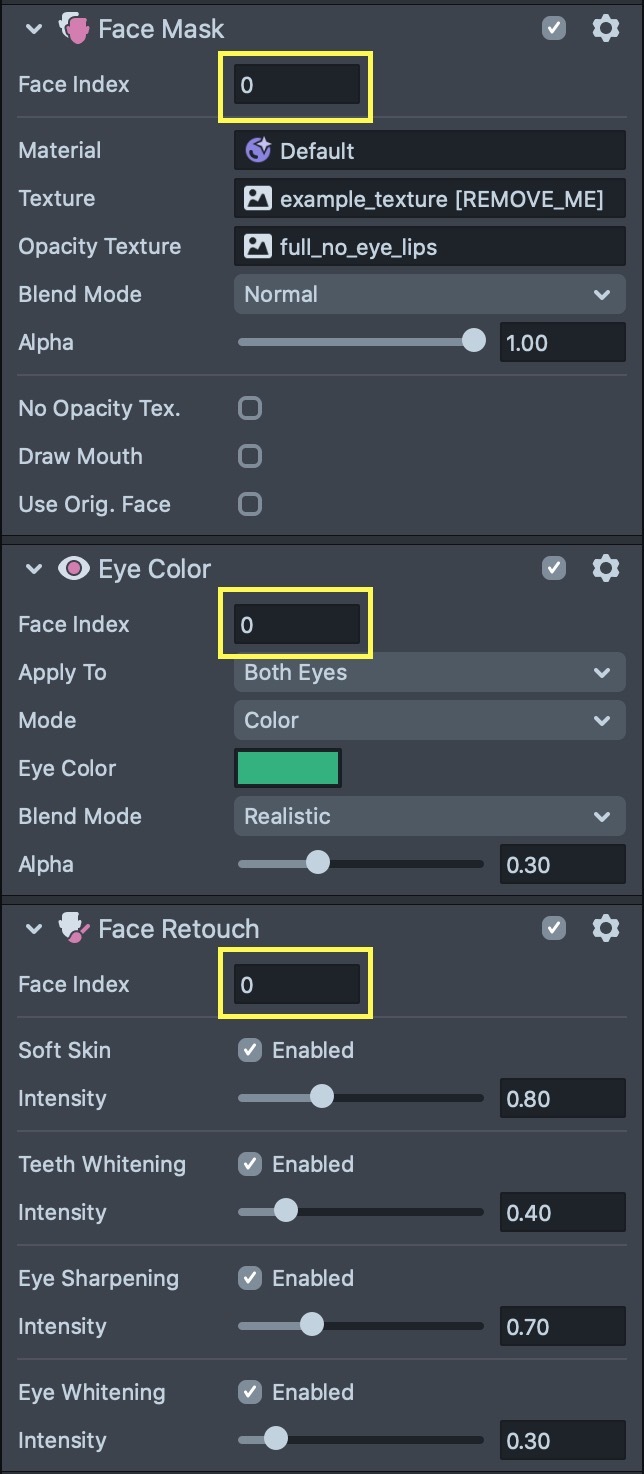
Task: Open the Apply To Both Eyes dropdown
Action: pyautogui.click(x=429, y=672)
